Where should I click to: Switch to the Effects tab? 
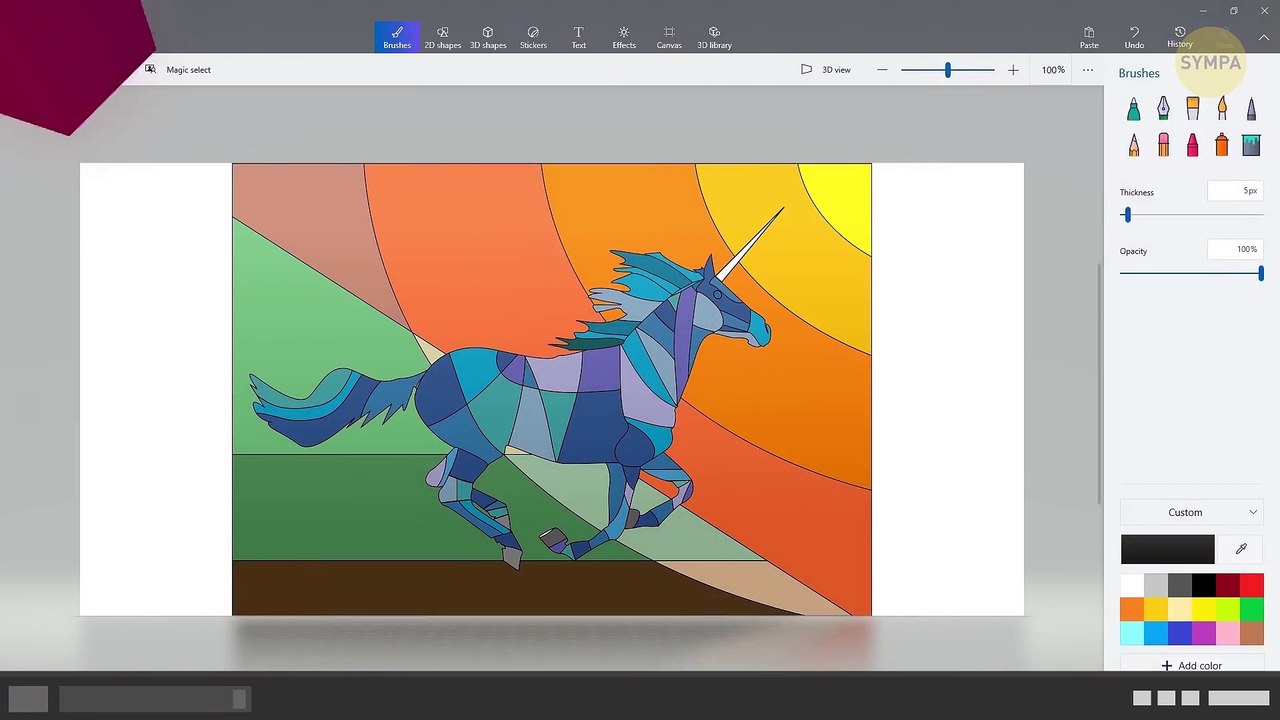624,37
